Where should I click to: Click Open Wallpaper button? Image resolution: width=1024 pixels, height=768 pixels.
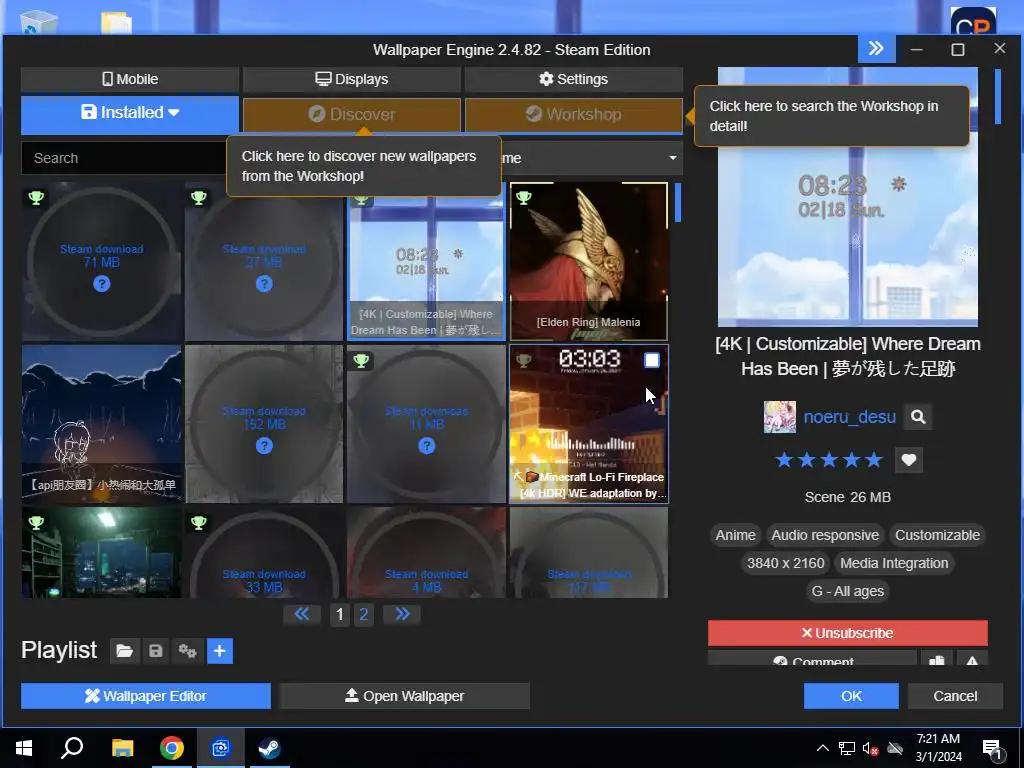click(404, 696)
